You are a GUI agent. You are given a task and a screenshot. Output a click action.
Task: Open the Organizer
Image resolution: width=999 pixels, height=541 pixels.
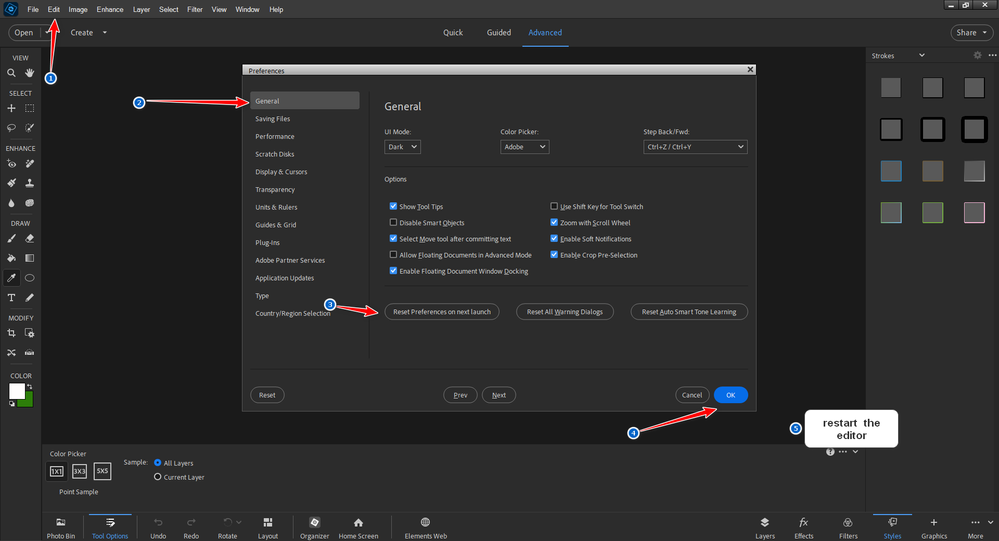pyautogui.click(x=314, y=528)
